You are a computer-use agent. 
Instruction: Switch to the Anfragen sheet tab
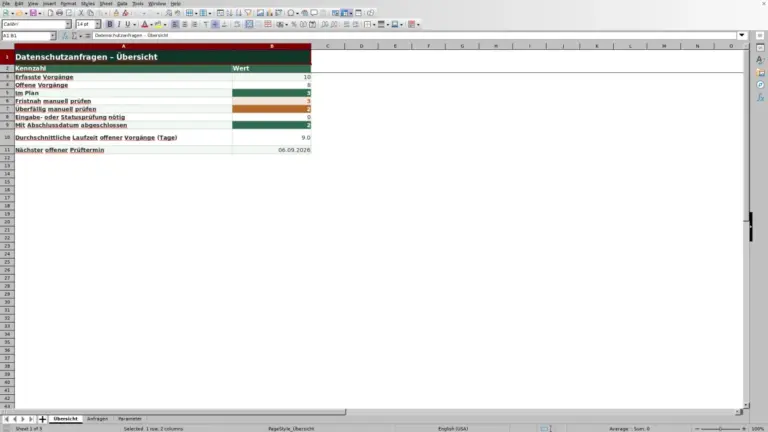[97, 419]
